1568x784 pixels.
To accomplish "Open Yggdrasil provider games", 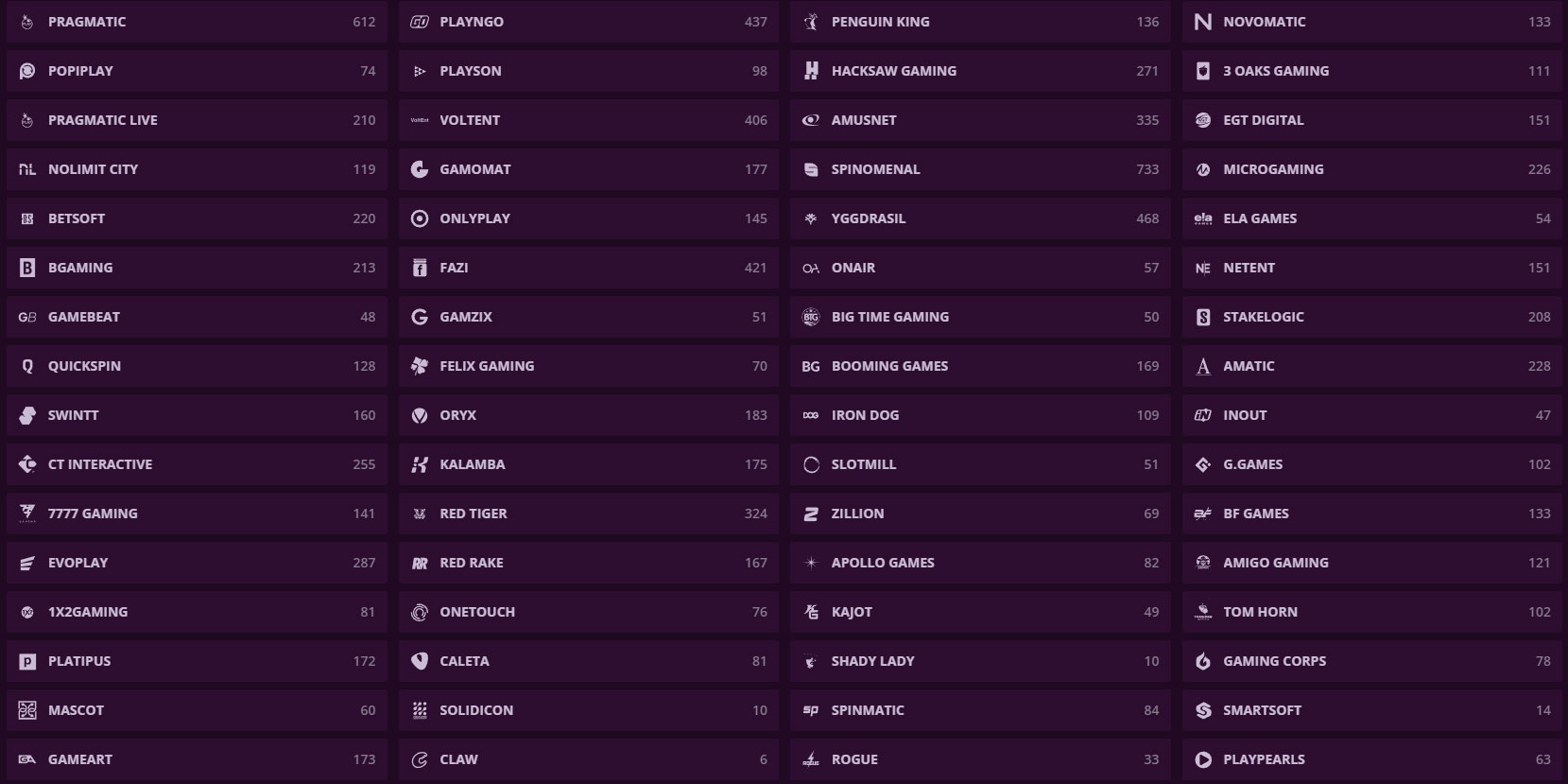I will coord(980,218).
